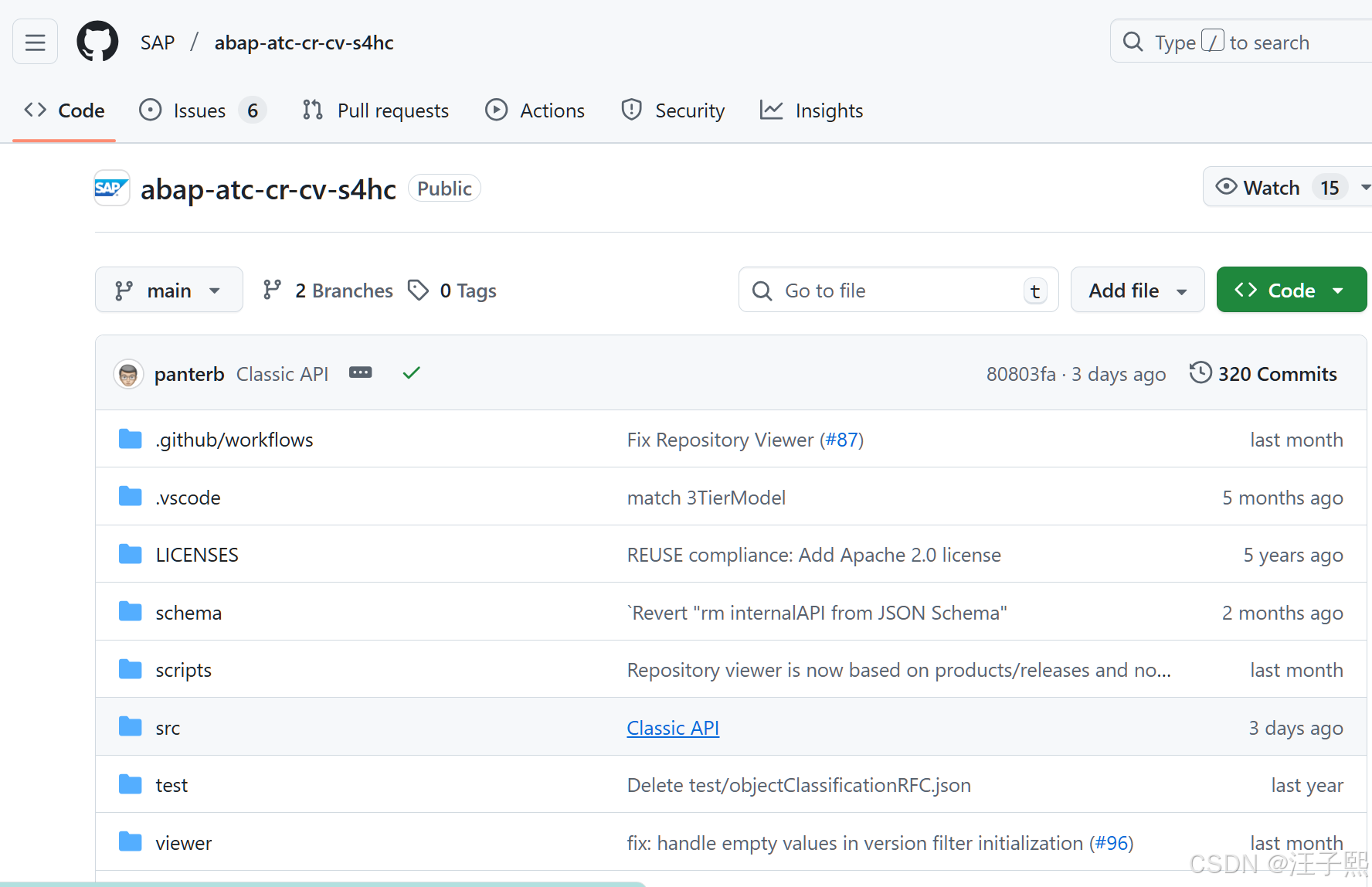Open the 2 Branches link

pos(328,291)
